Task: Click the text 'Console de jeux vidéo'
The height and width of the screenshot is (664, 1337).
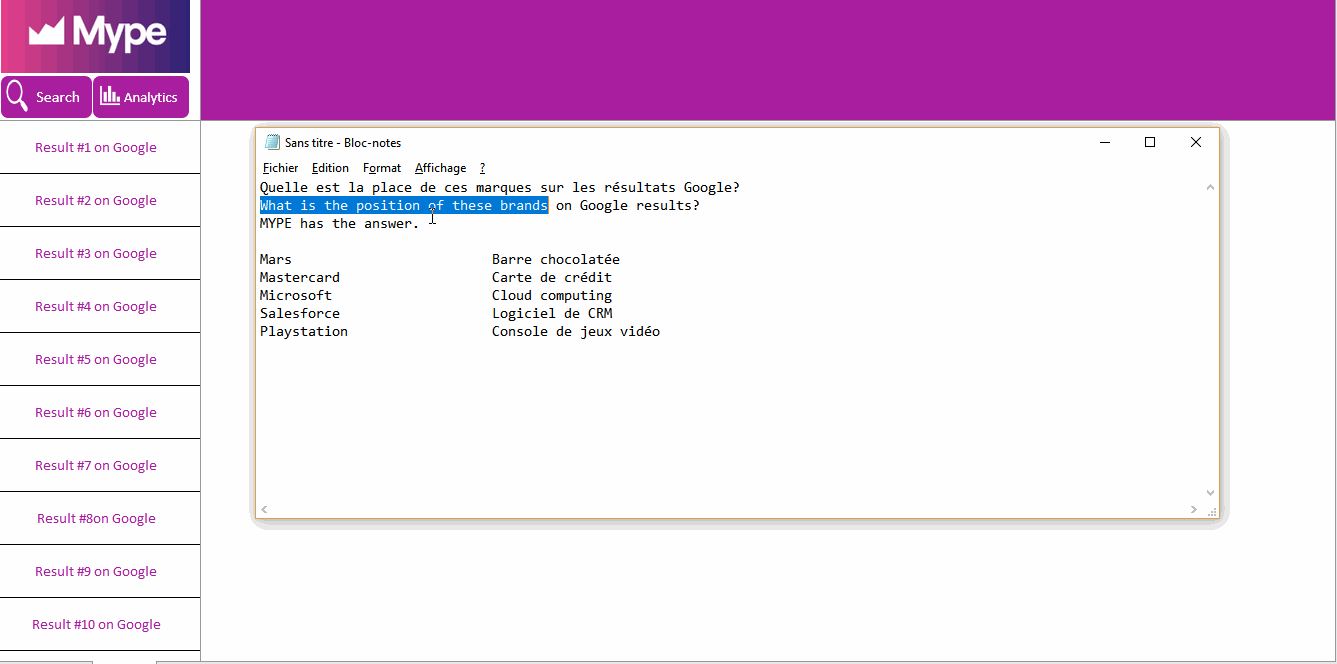Action: coord(576,331)
